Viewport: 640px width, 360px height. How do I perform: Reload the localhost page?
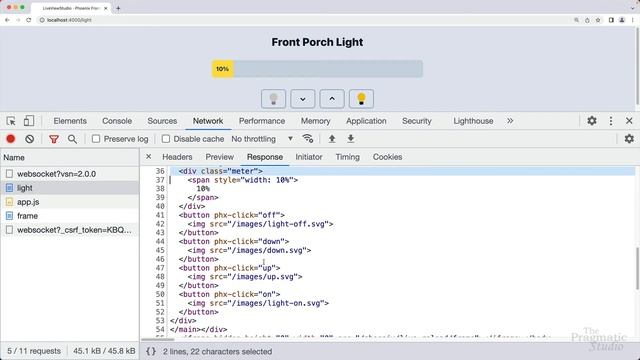(29, 20)
